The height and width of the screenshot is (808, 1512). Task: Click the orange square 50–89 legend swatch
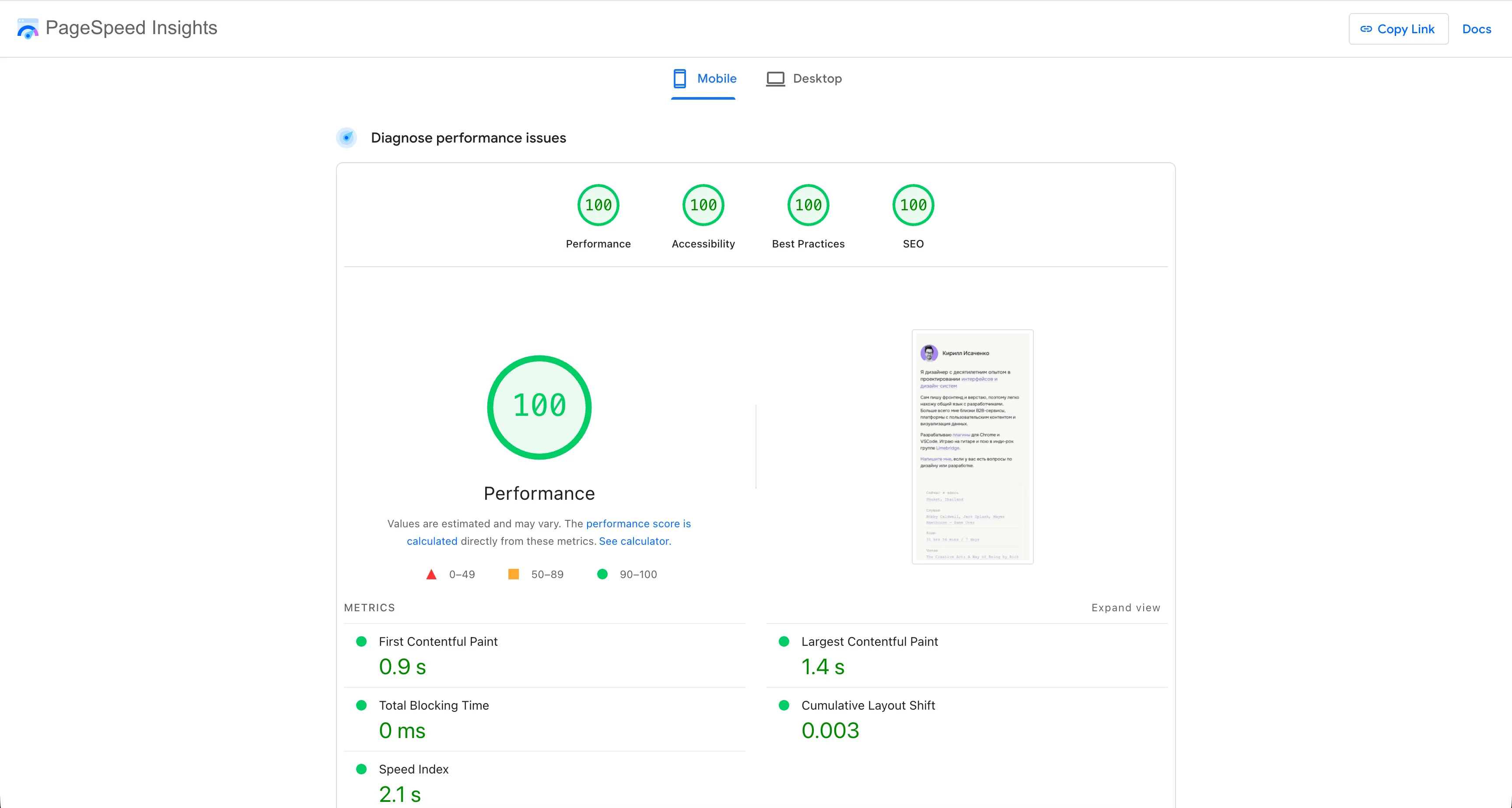(513, 575)
